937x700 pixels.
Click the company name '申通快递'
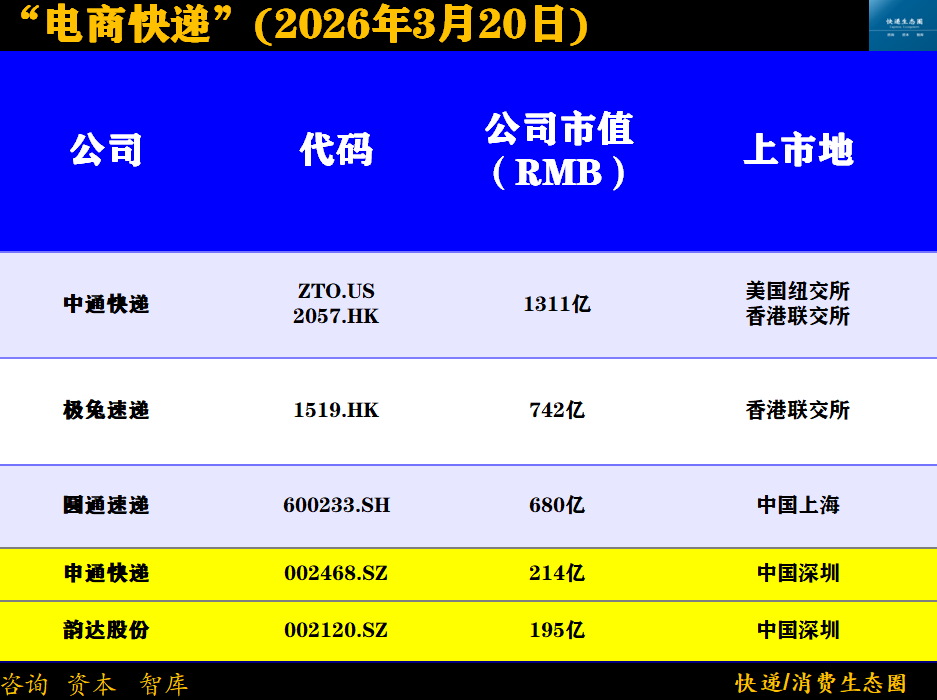(x=106, y=573)
